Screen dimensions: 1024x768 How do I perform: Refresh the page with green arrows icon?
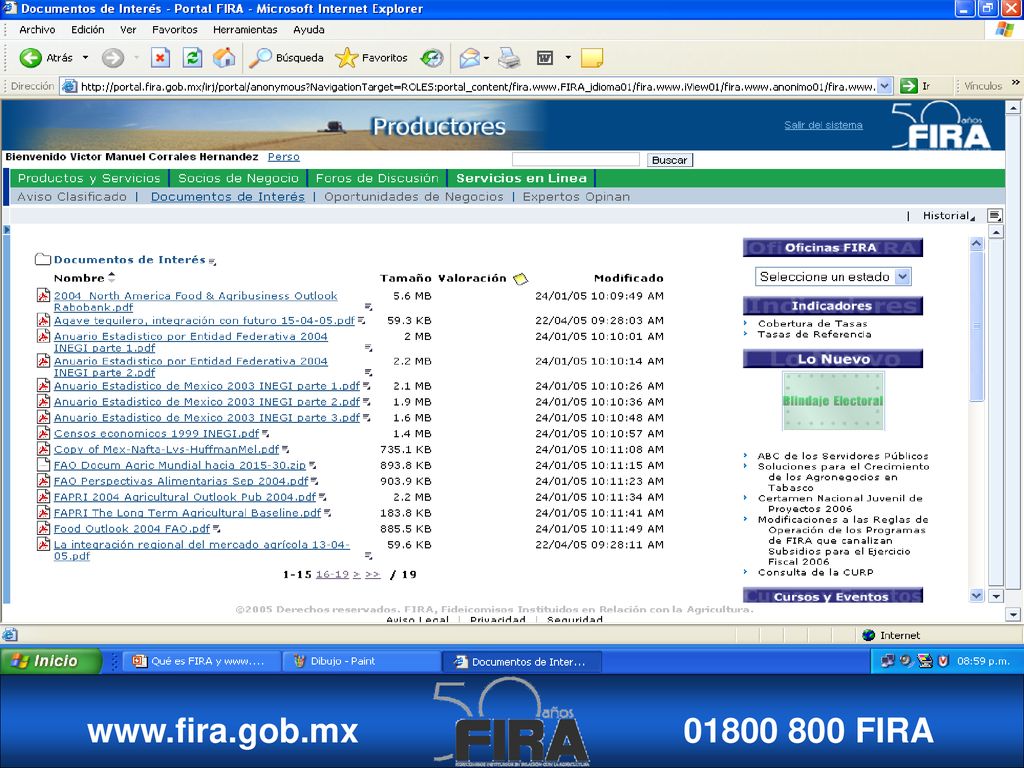click(x=192, y=58)
